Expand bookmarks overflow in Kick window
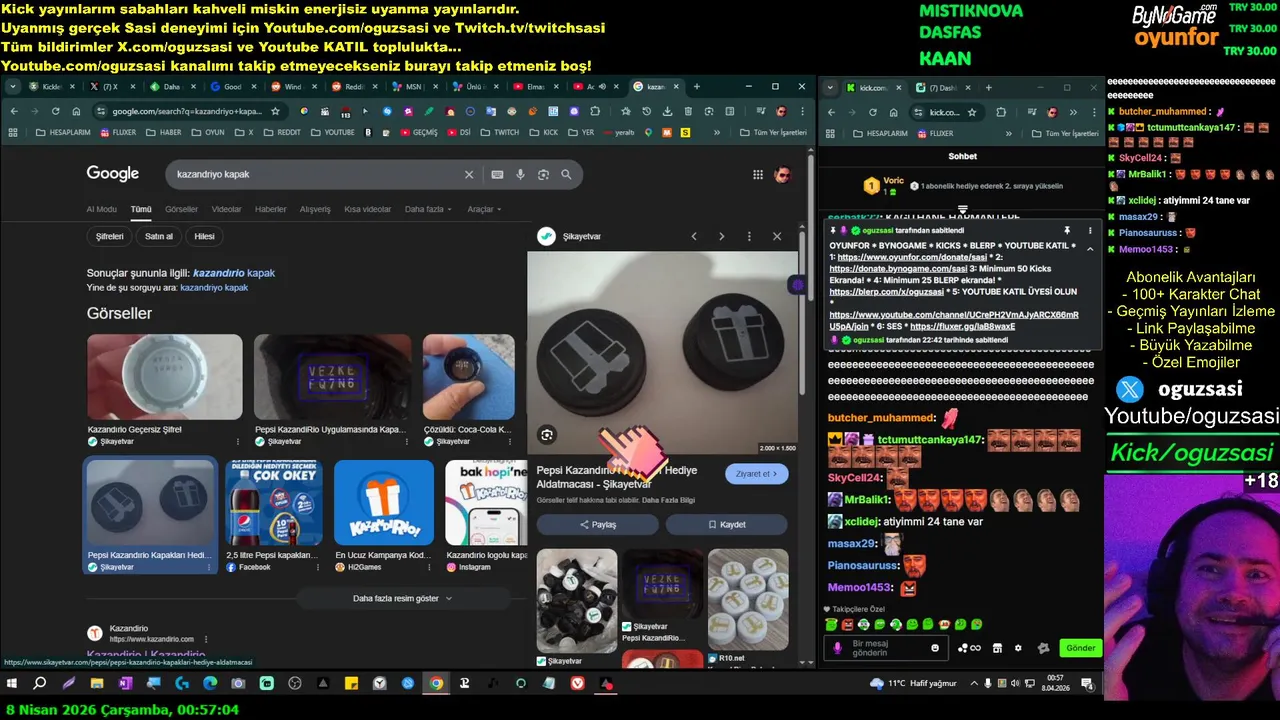 coord(1008,133)
